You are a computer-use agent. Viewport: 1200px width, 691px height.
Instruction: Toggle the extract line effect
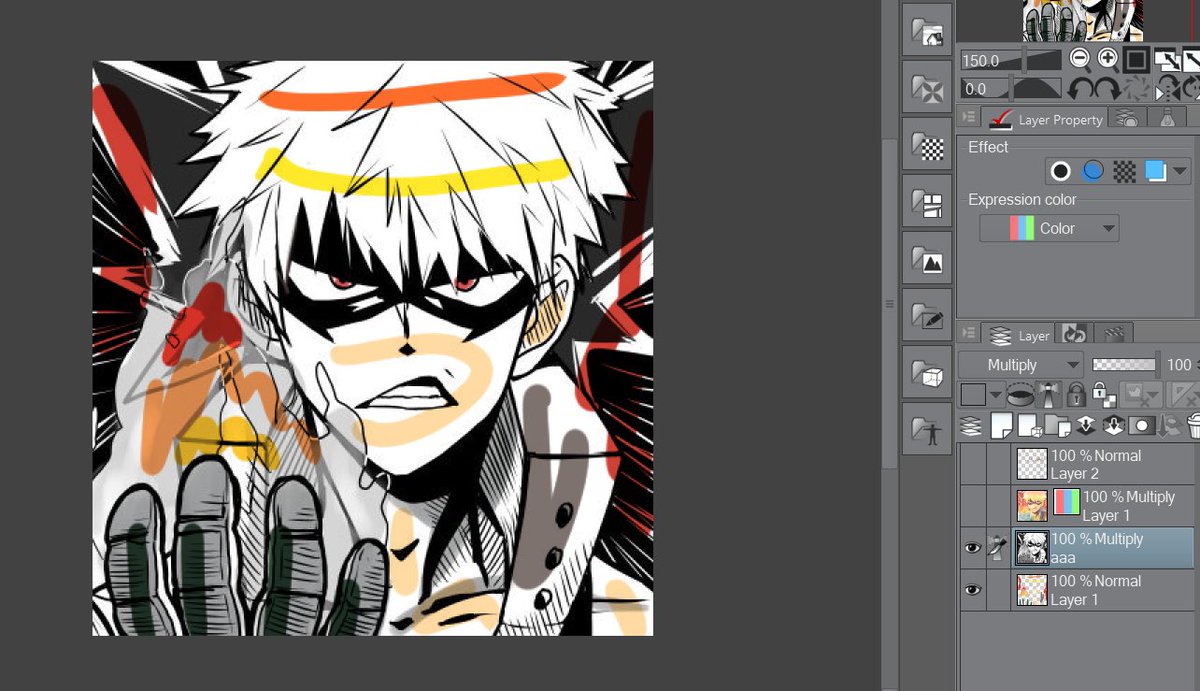pyautogui.click(x=1093, y=171)
